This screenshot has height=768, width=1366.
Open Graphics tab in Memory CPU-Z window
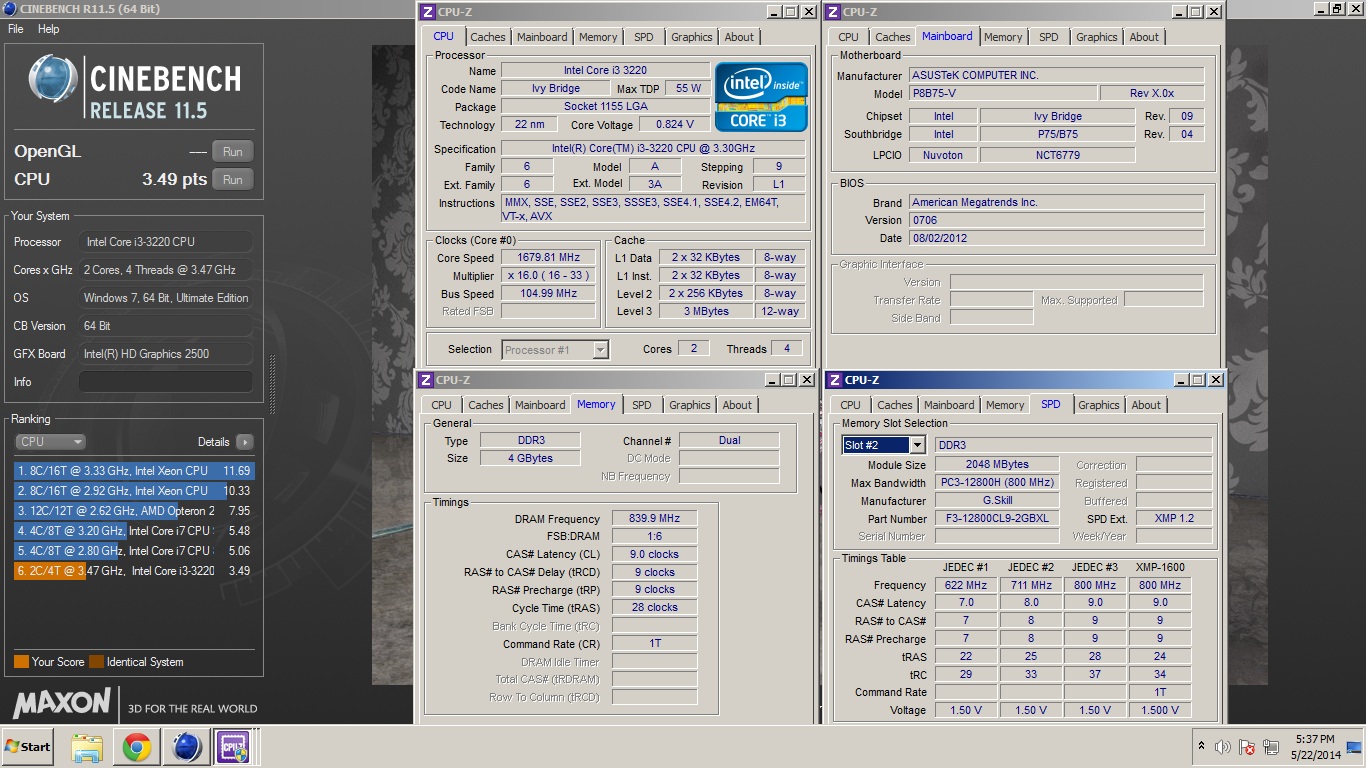690,405
